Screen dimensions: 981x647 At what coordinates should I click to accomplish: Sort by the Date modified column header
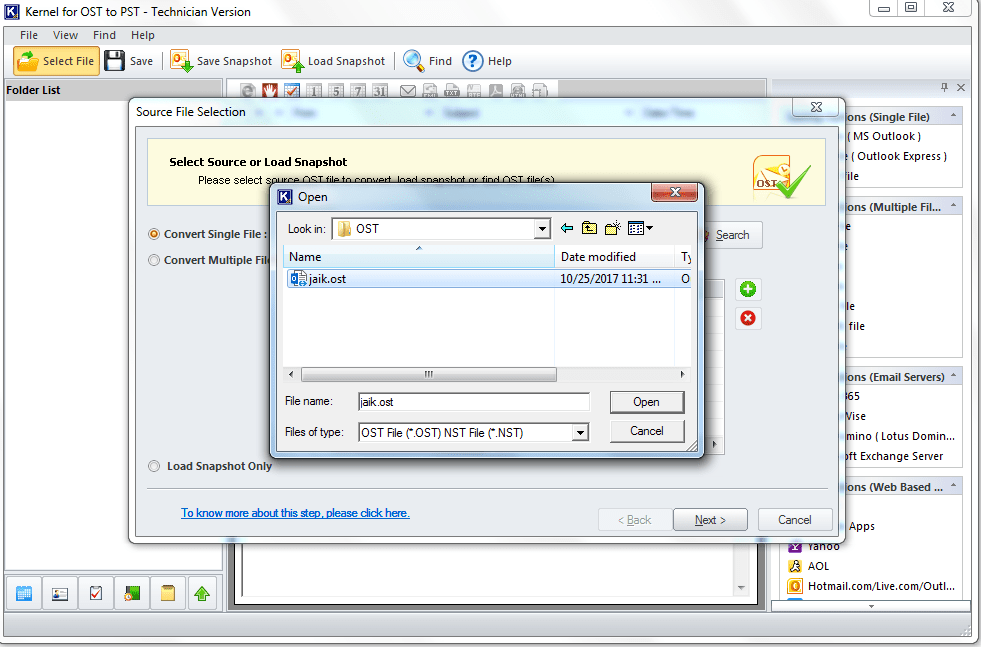[614, 257]
